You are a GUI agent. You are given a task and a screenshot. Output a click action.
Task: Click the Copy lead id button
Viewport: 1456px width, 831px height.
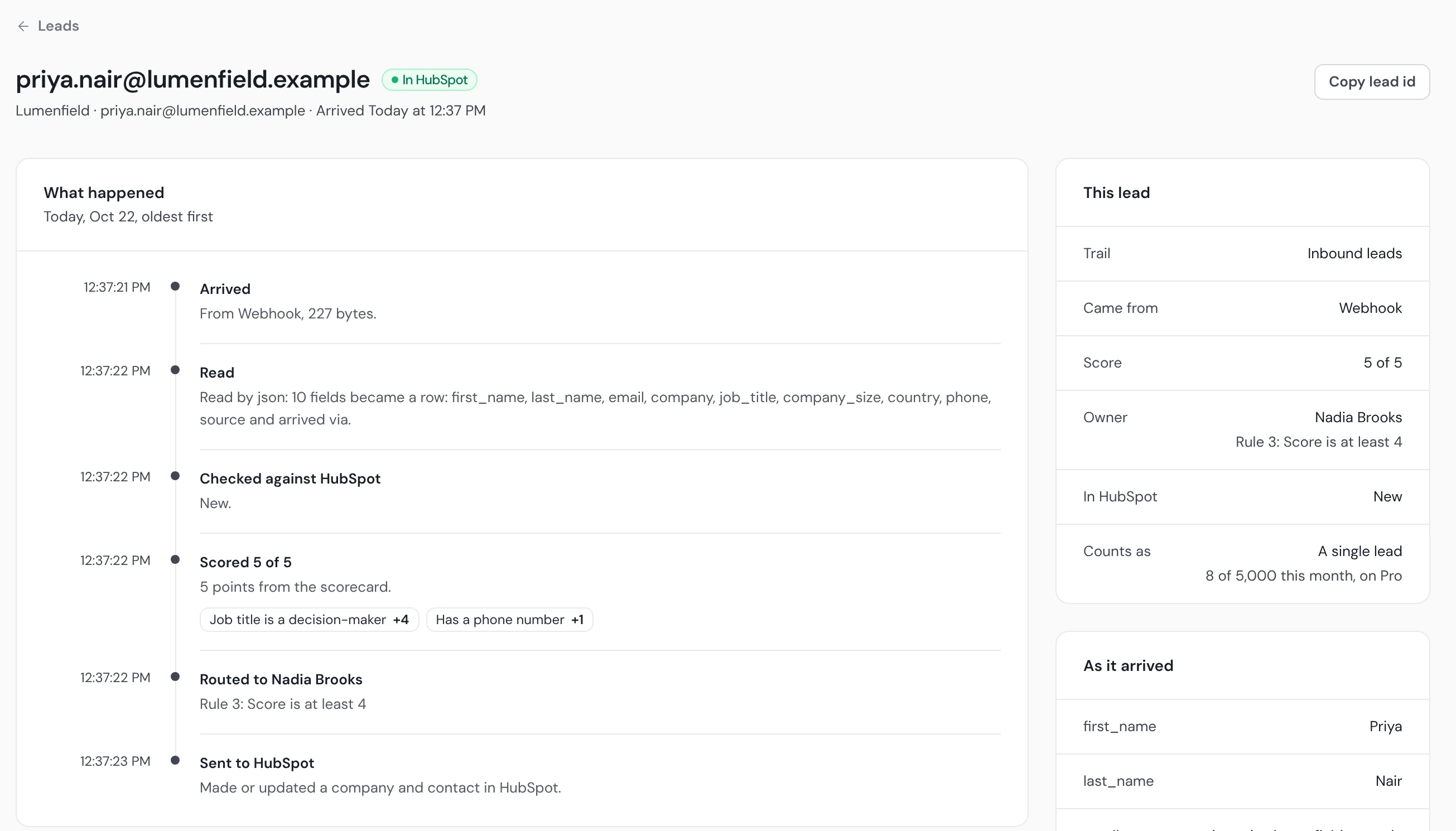(1372, 81)
